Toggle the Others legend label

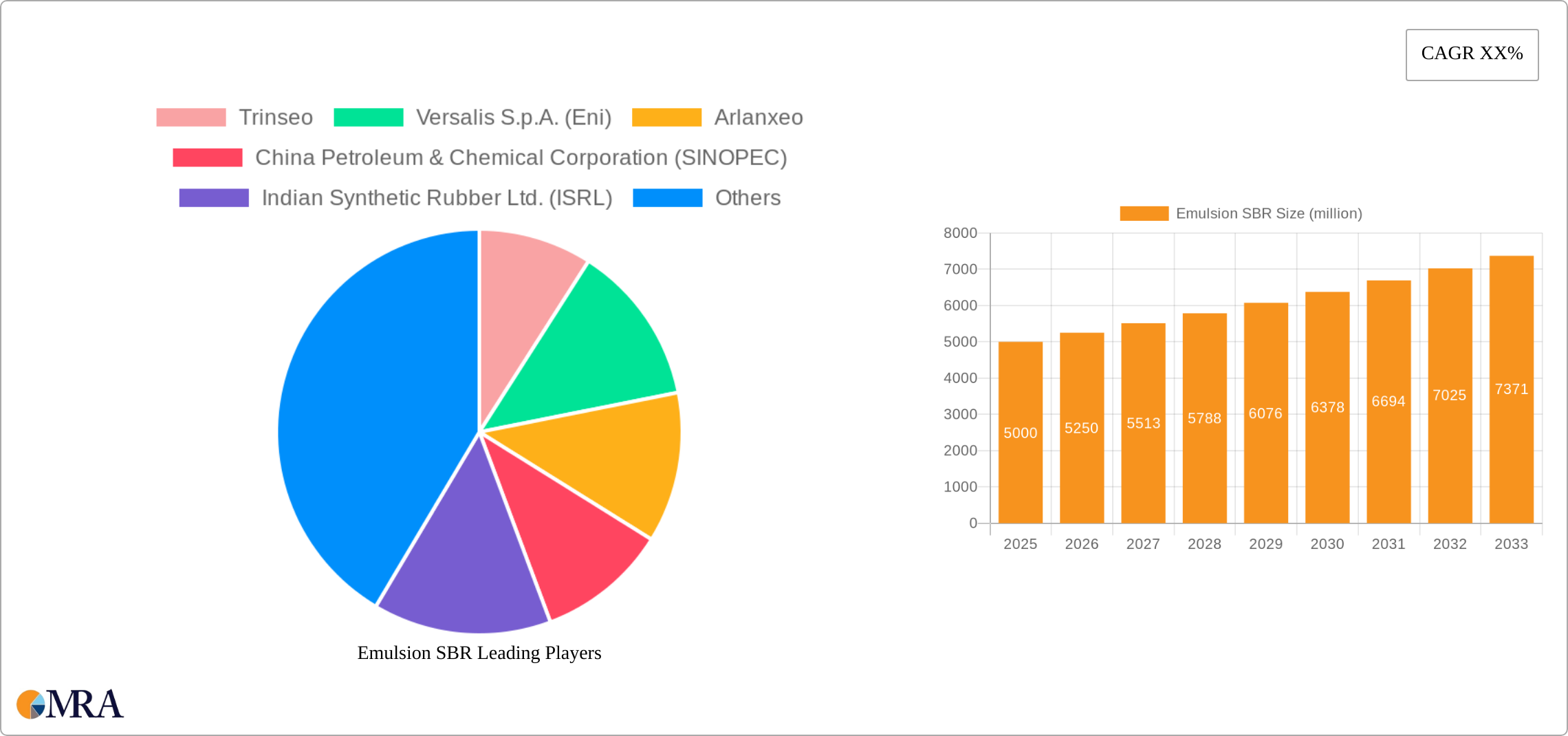click(x=748, y=198)
